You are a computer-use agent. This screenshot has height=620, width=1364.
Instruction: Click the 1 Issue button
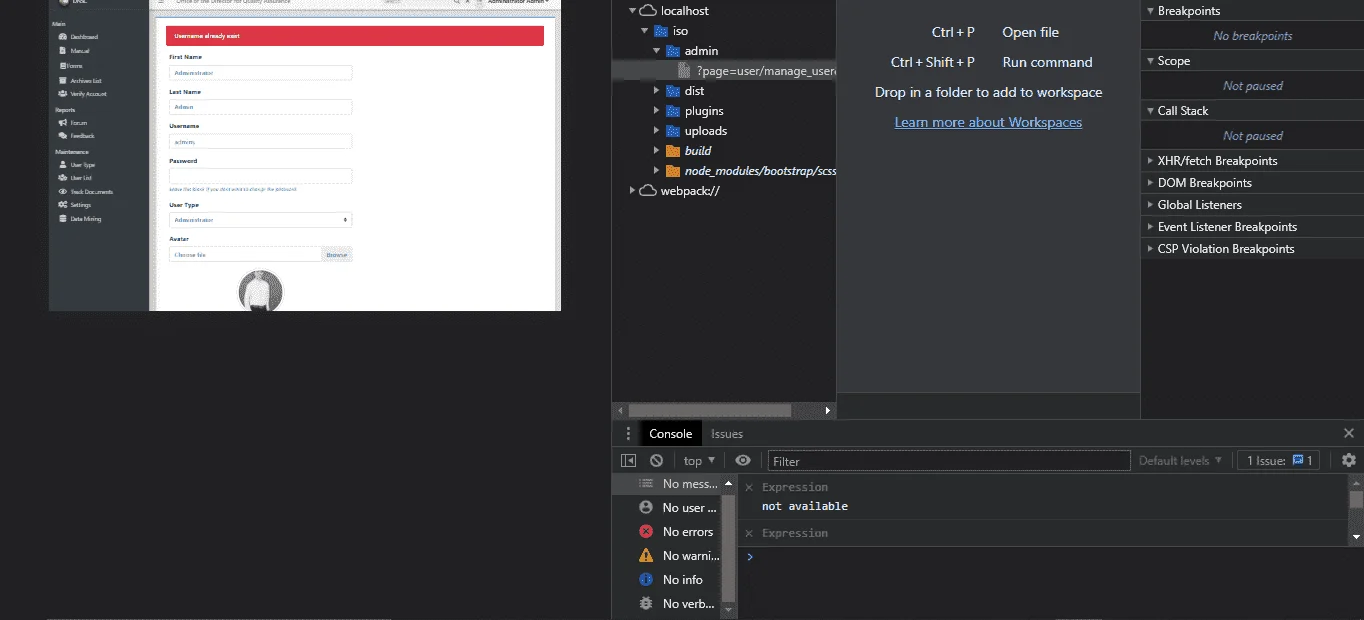(1279, 461)
